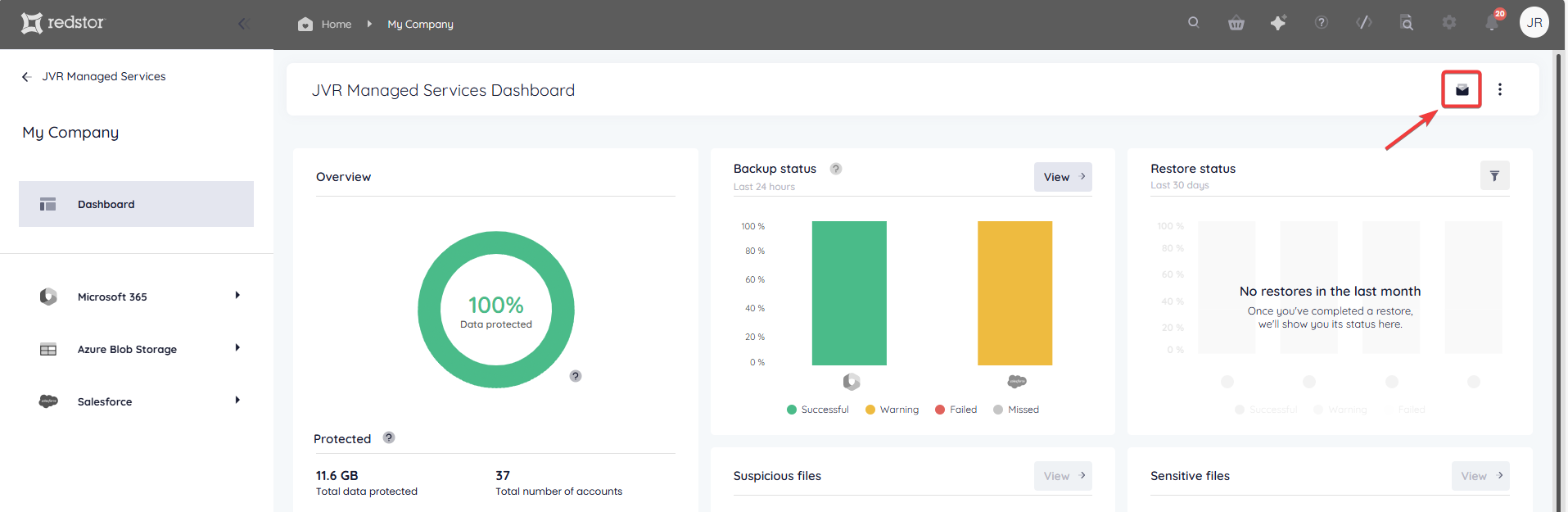Click View button in Sensitive files
Screen dimensions: 1568x512
pyautogui.click(x=1480, y=476)
